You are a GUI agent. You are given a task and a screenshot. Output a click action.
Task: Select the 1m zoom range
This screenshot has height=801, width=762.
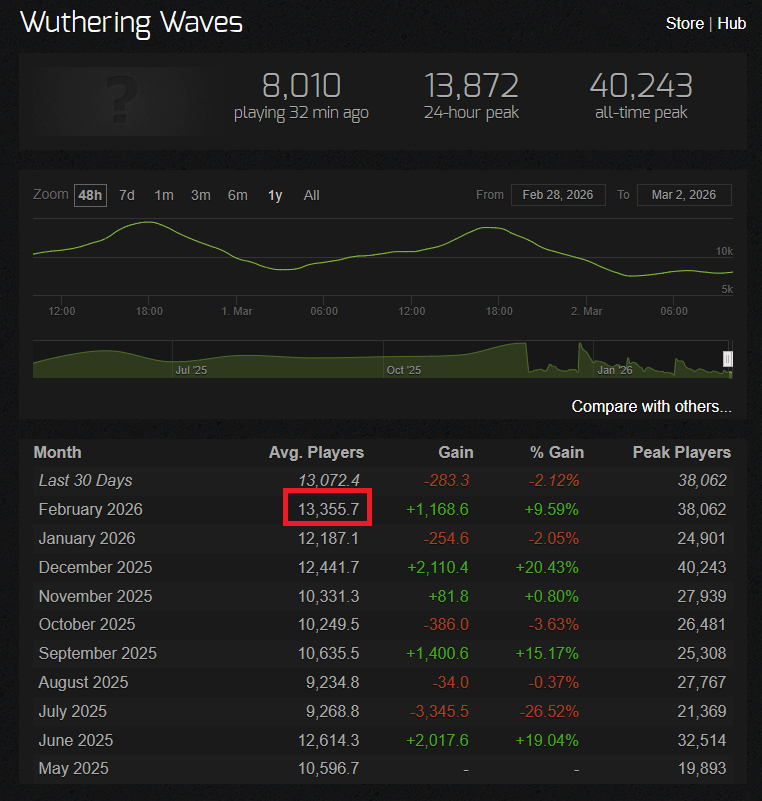(x=164, y=195)
